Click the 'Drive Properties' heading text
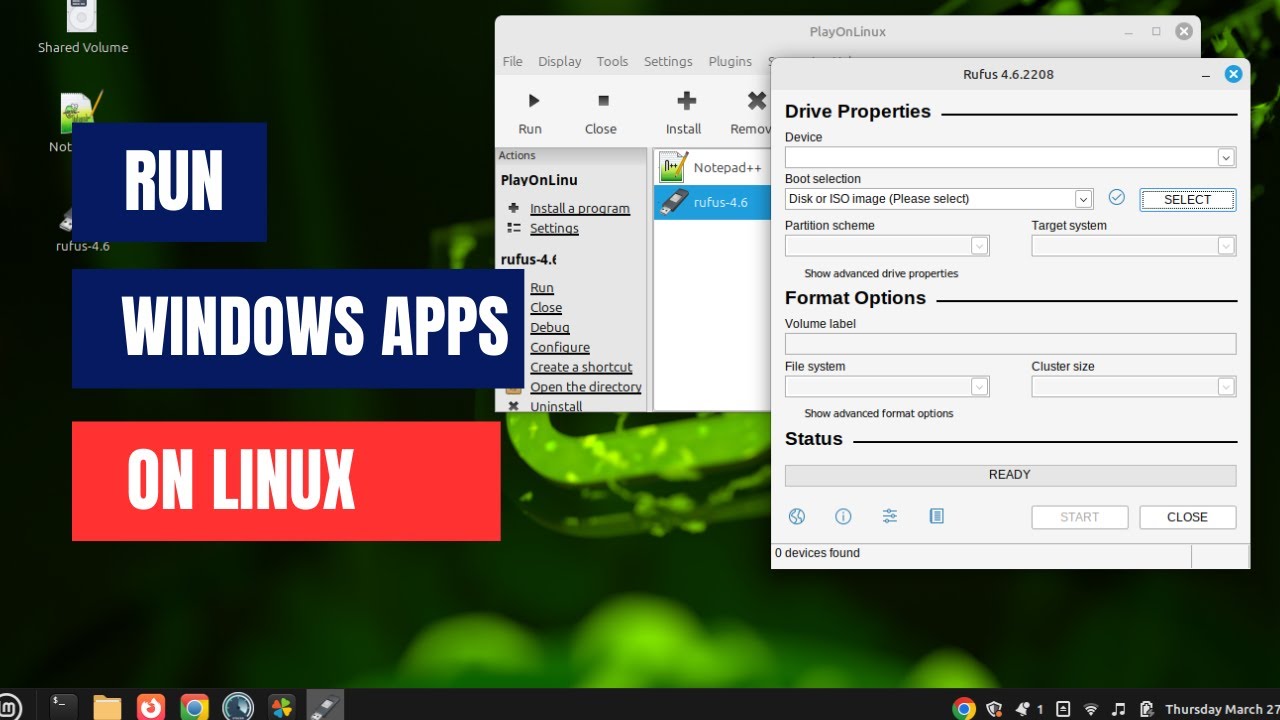 (858, 111)
